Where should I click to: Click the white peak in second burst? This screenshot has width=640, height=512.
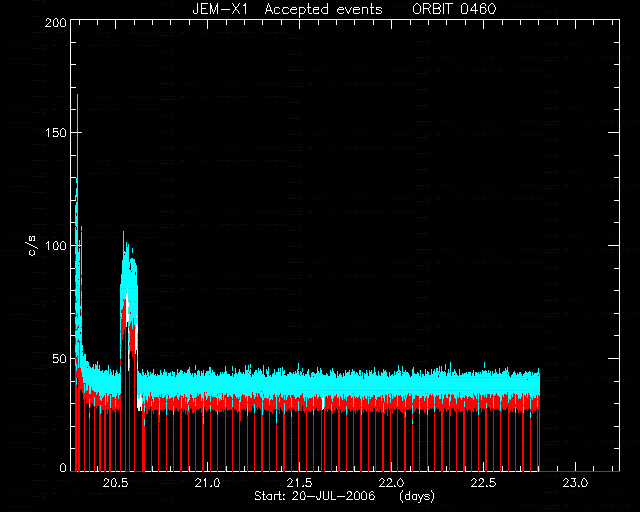[127, 304]
